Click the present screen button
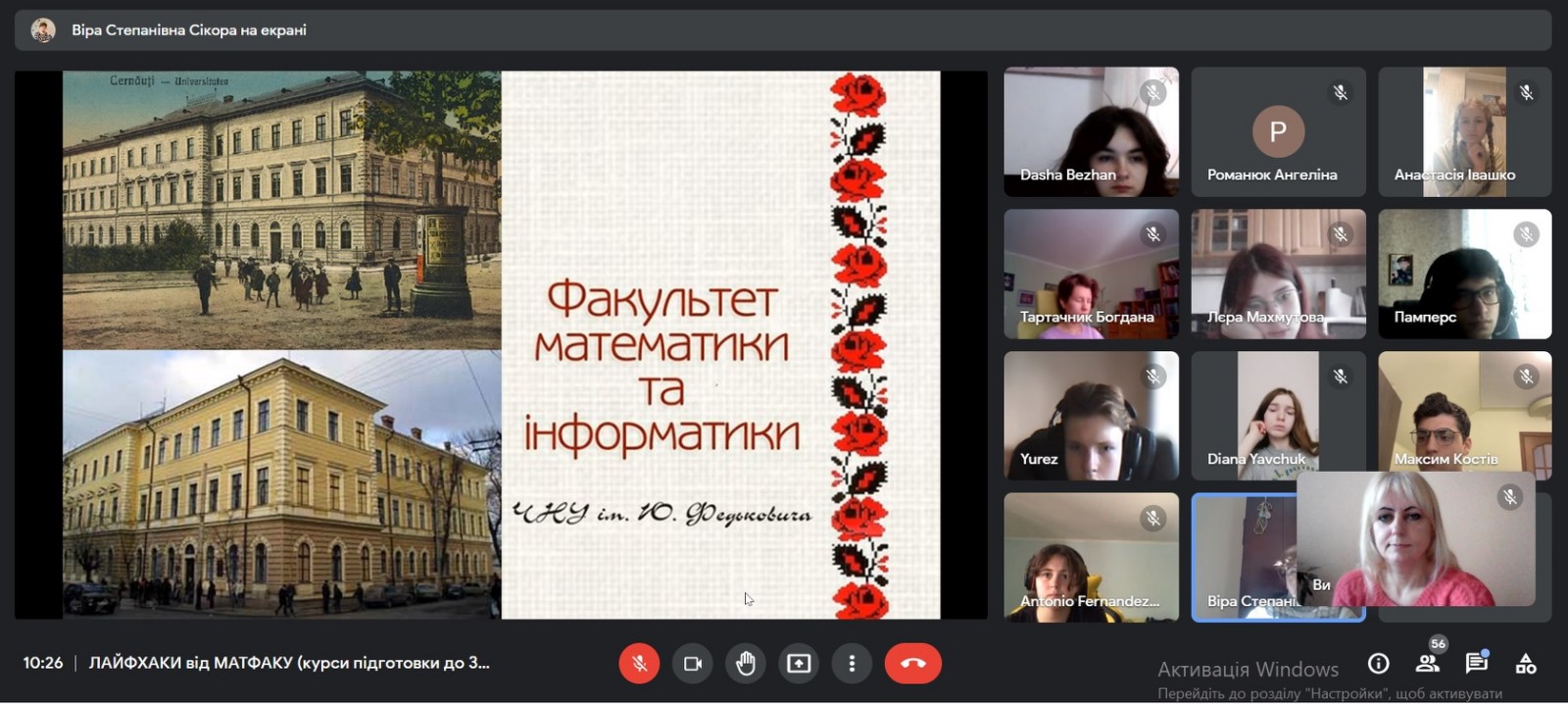The image size is (1568, 704). point(799,664)
